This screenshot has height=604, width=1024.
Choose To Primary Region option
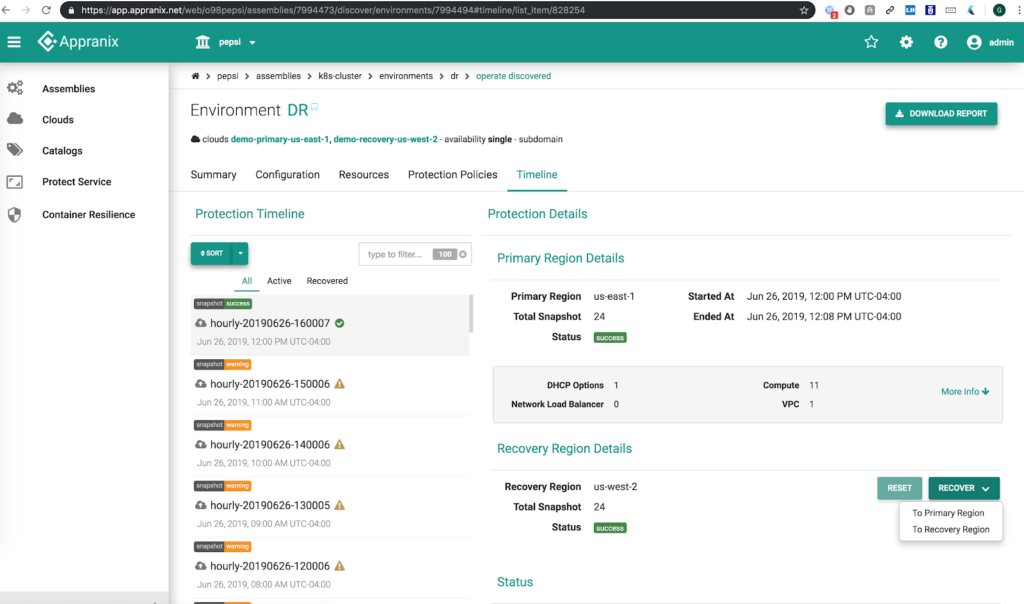(x=948, y=513)
